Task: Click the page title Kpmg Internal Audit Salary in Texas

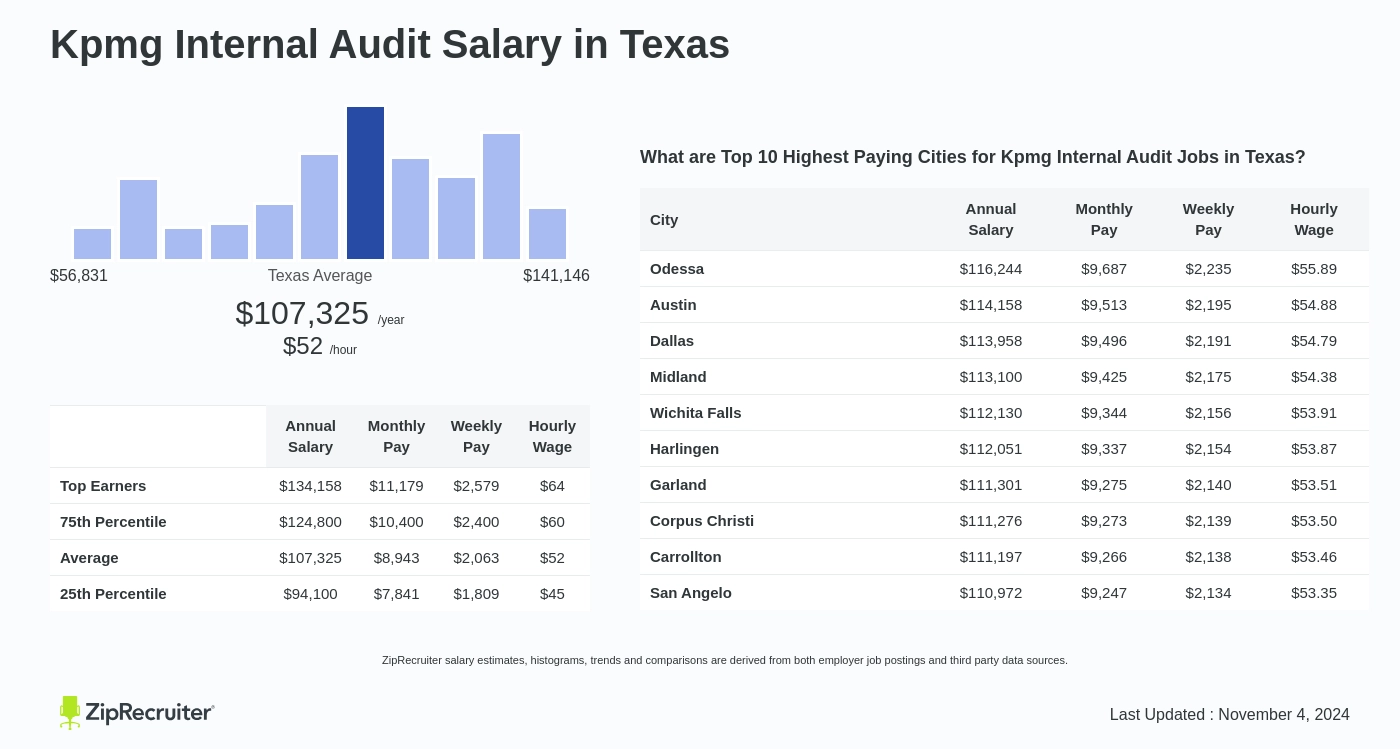Action: [x=390, y=44]
